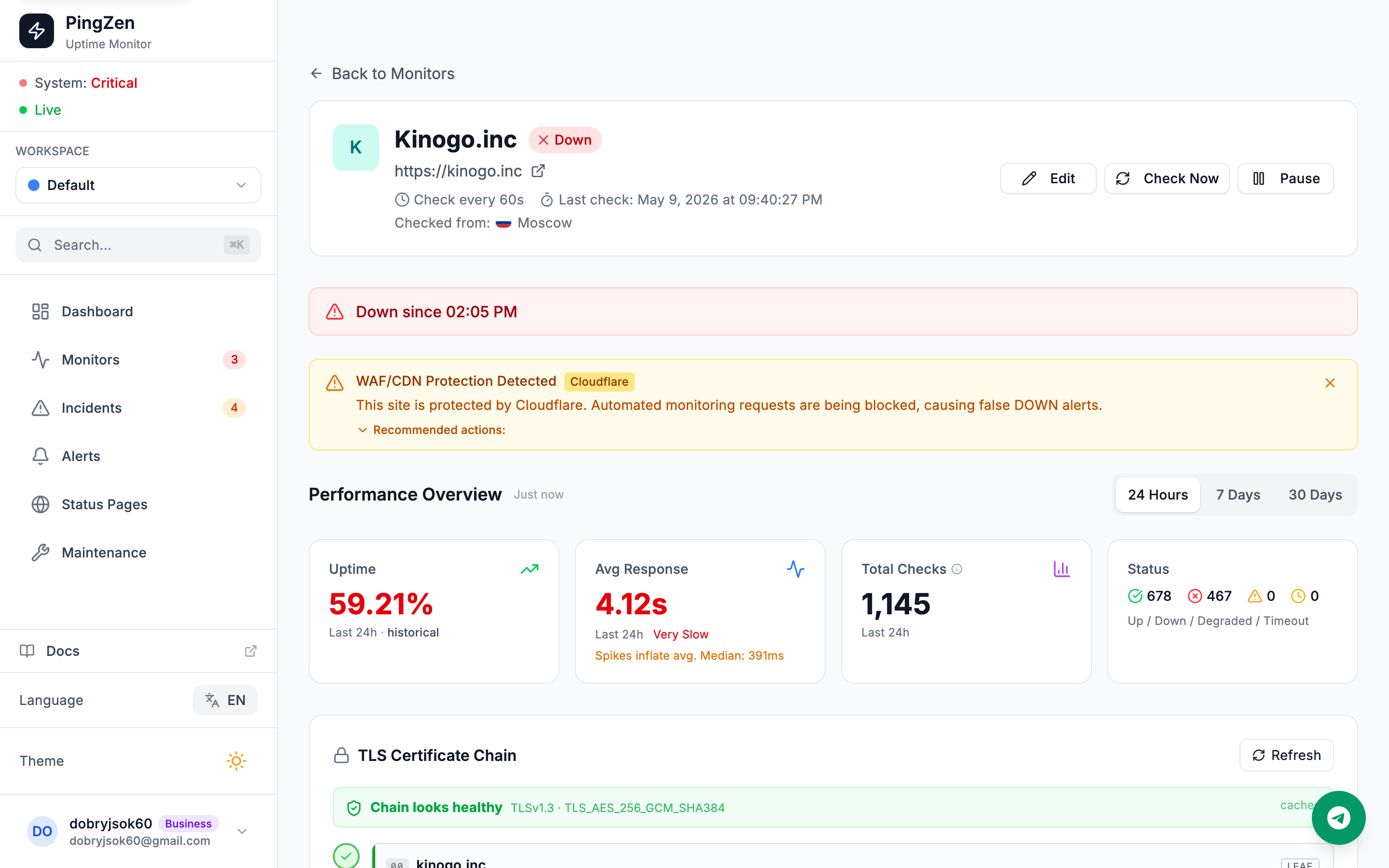Image resolution: width=1389 pixels, height=868 pixels.
Task: Click the Timeout clock count icon
Action: click(x=1298, y=596)
